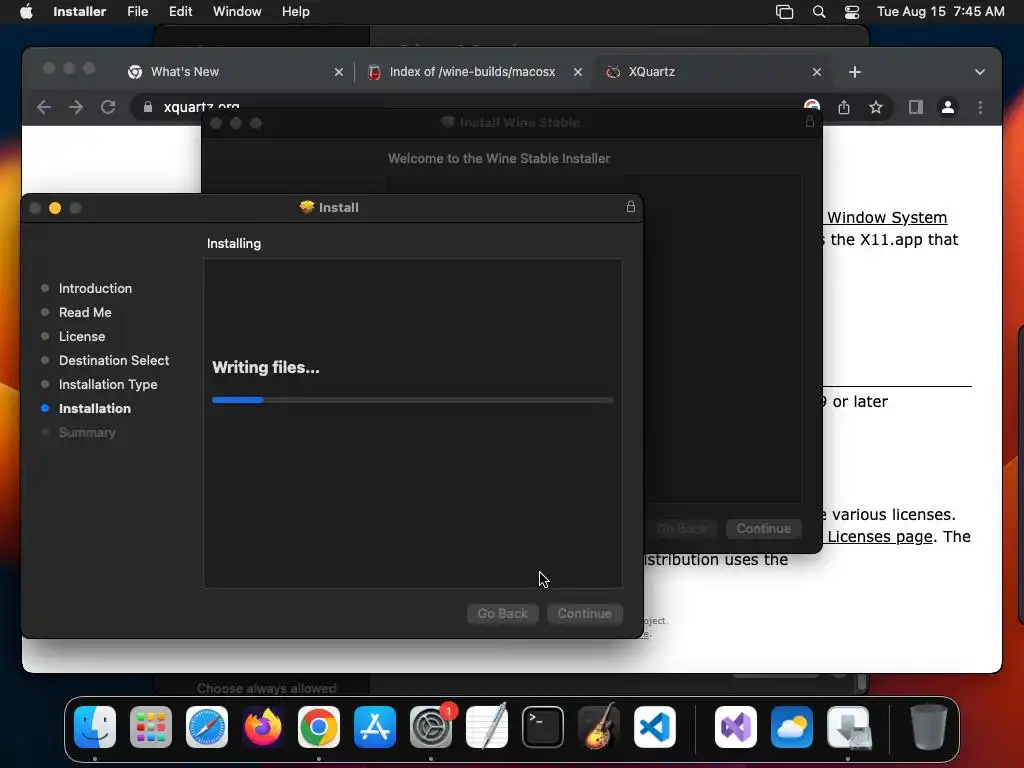Open the Help menu
The width and height of the screenshot is (1024, 768).
295,11
